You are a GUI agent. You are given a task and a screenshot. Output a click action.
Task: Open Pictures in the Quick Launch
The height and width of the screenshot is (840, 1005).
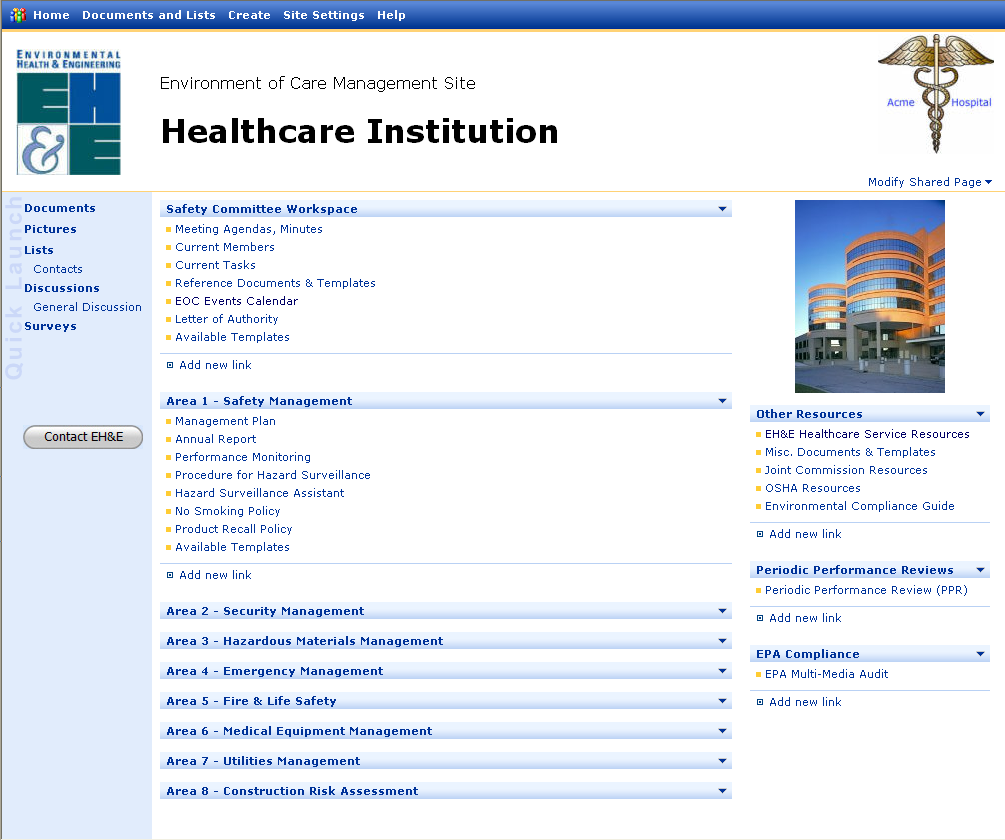click(50, 229)
